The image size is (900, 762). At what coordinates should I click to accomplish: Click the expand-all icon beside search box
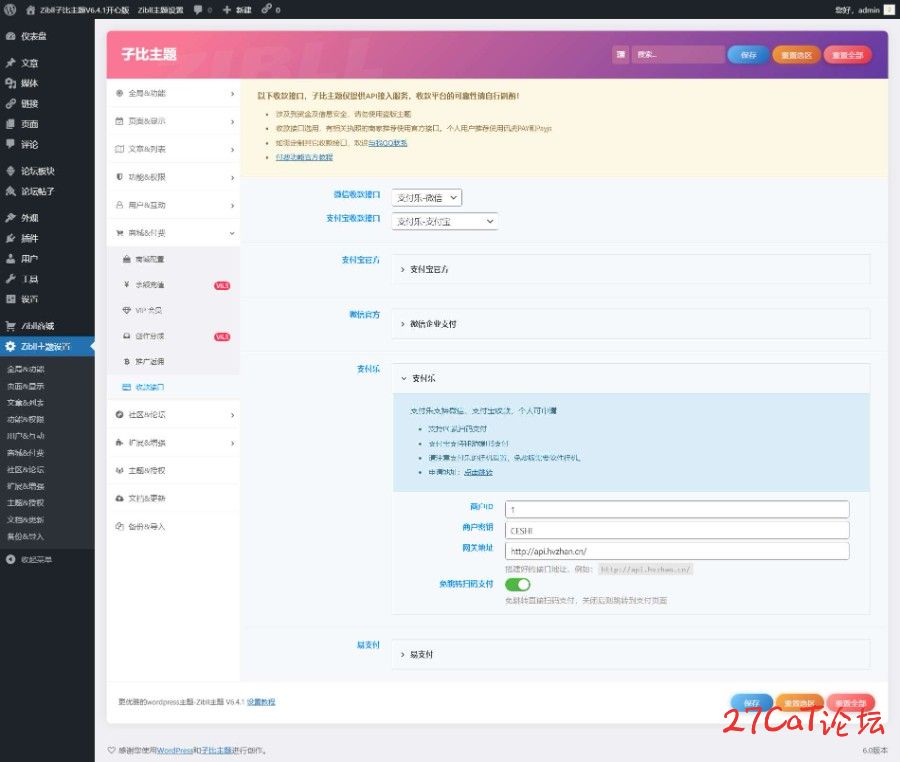(620, 55)
